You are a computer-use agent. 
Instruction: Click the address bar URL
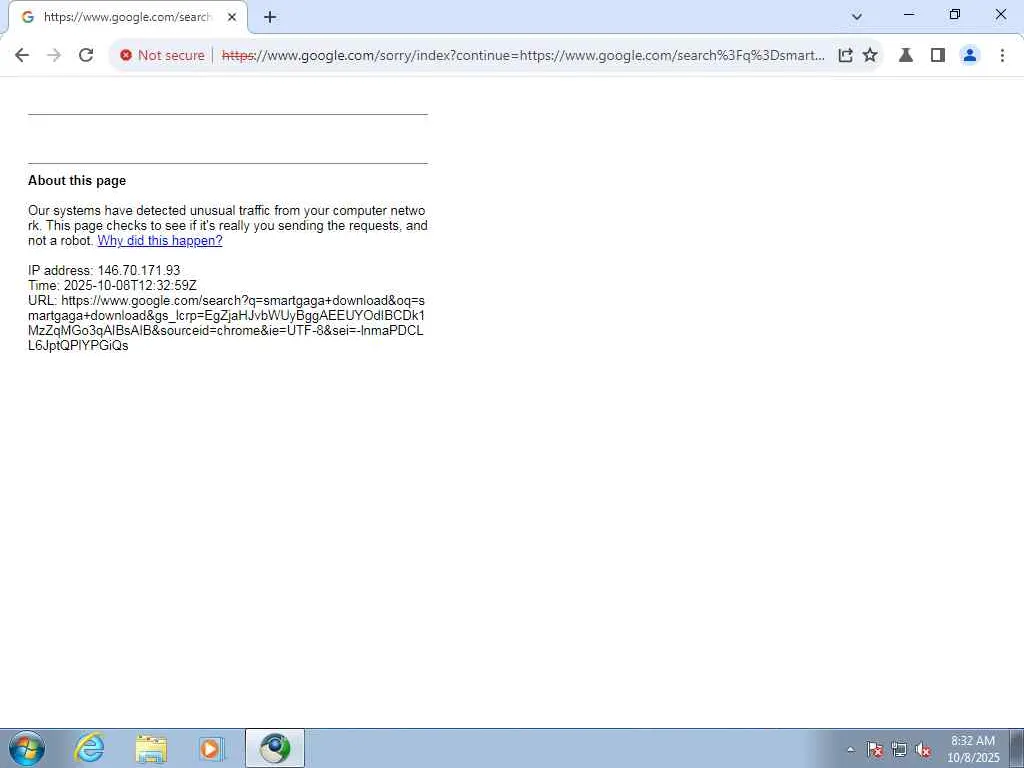tap(522, 56)
